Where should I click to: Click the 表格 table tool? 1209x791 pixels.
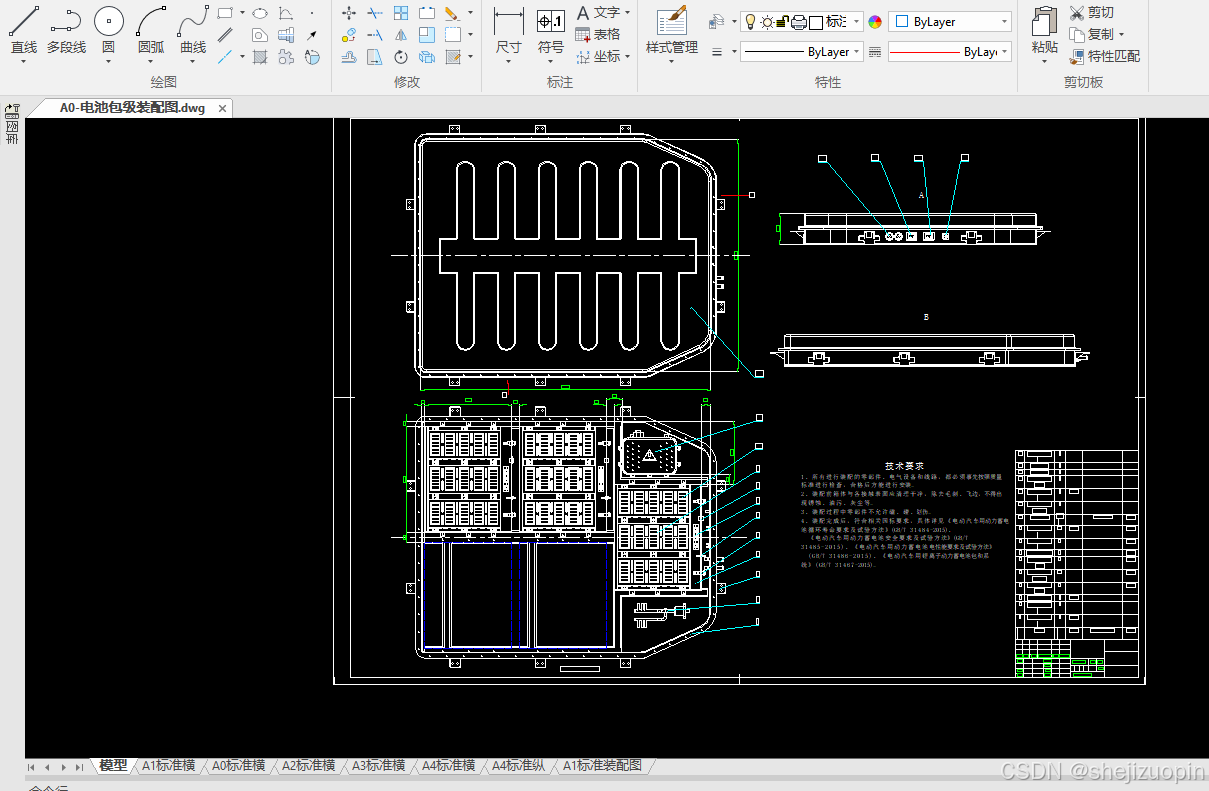click(598, 35)
